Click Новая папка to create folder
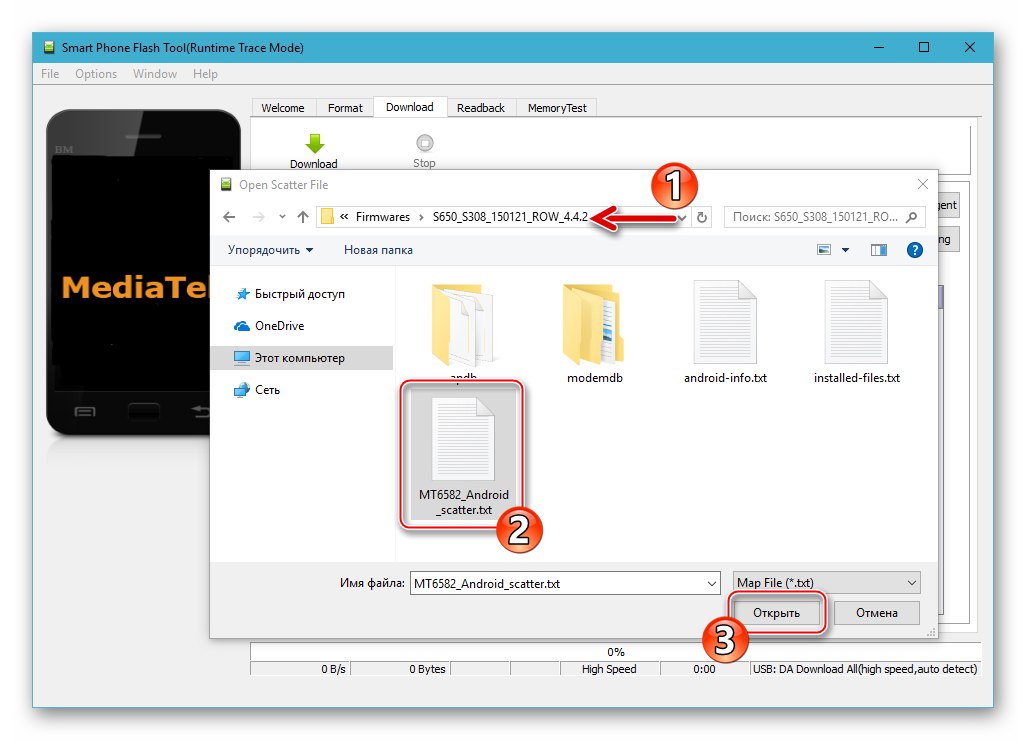Viewport: 1026px width, 740px height. tap(378, 250)
